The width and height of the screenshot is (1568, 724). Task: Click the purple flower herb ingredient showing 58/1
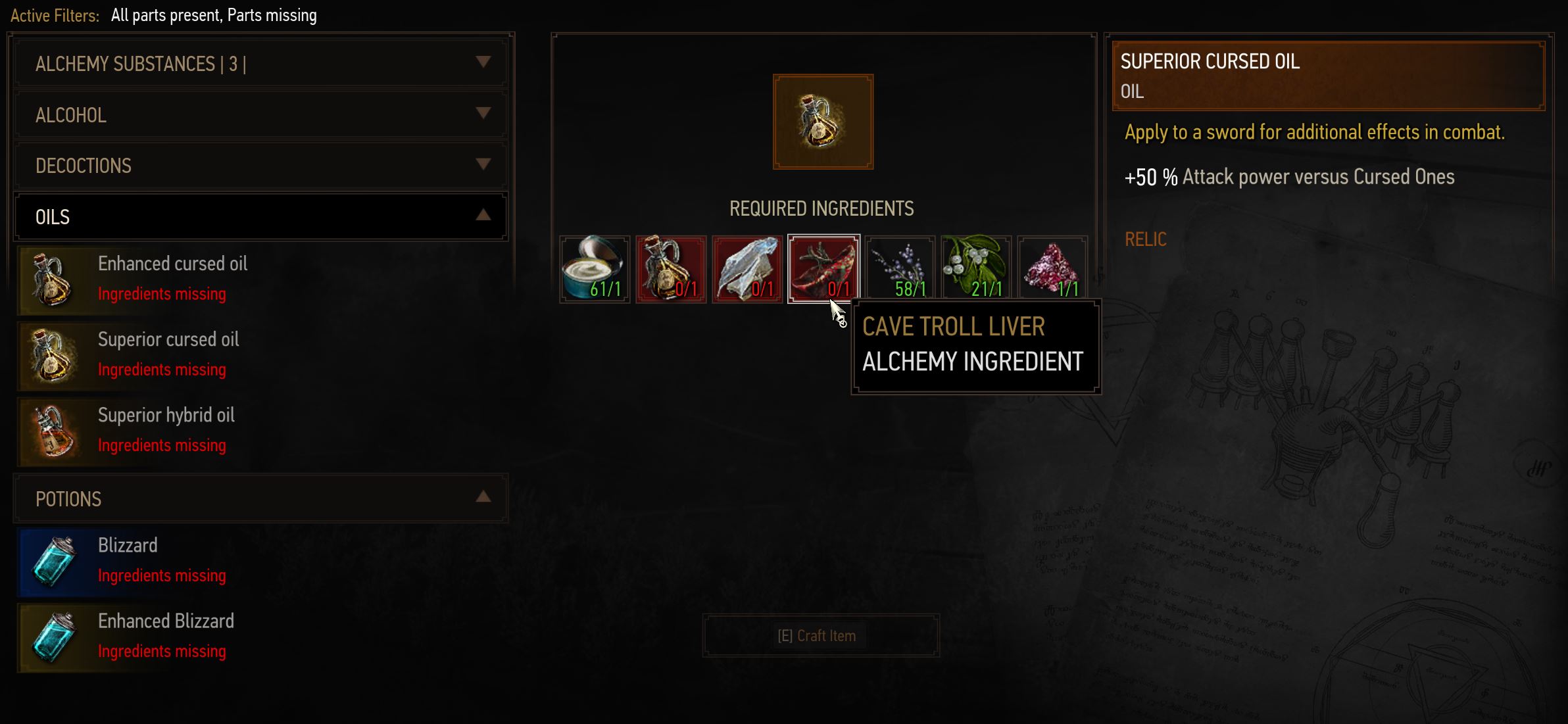point(900,269)
